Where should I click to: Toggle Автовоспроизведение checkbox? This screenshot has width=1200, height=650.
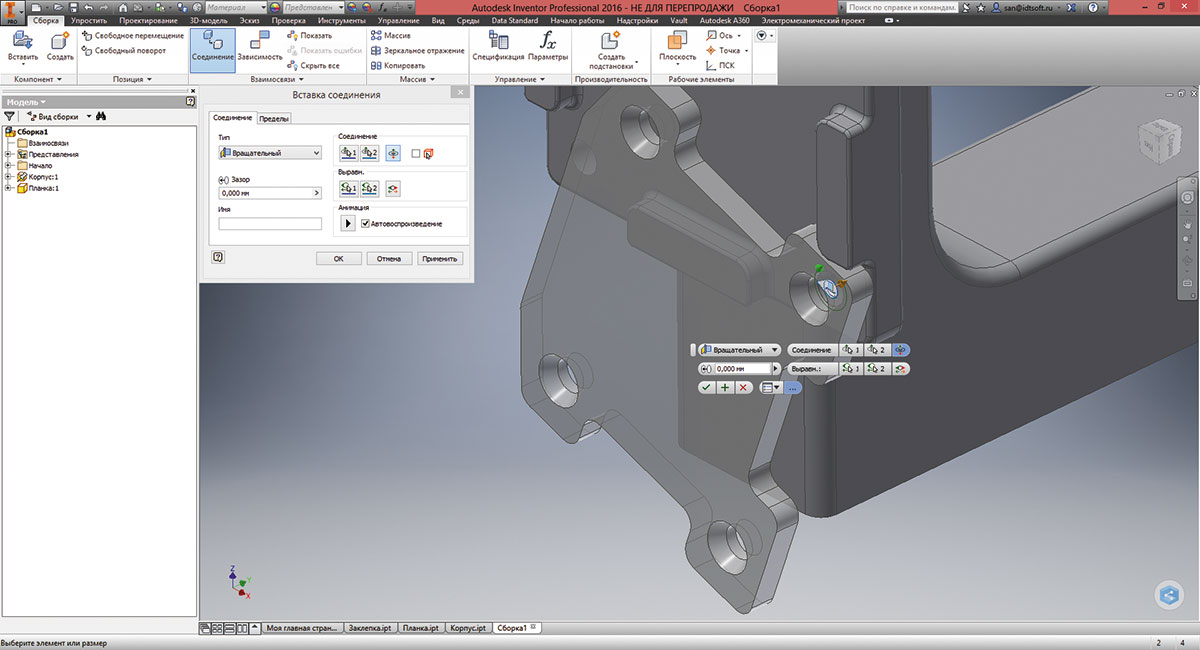(x=366, y=224)
